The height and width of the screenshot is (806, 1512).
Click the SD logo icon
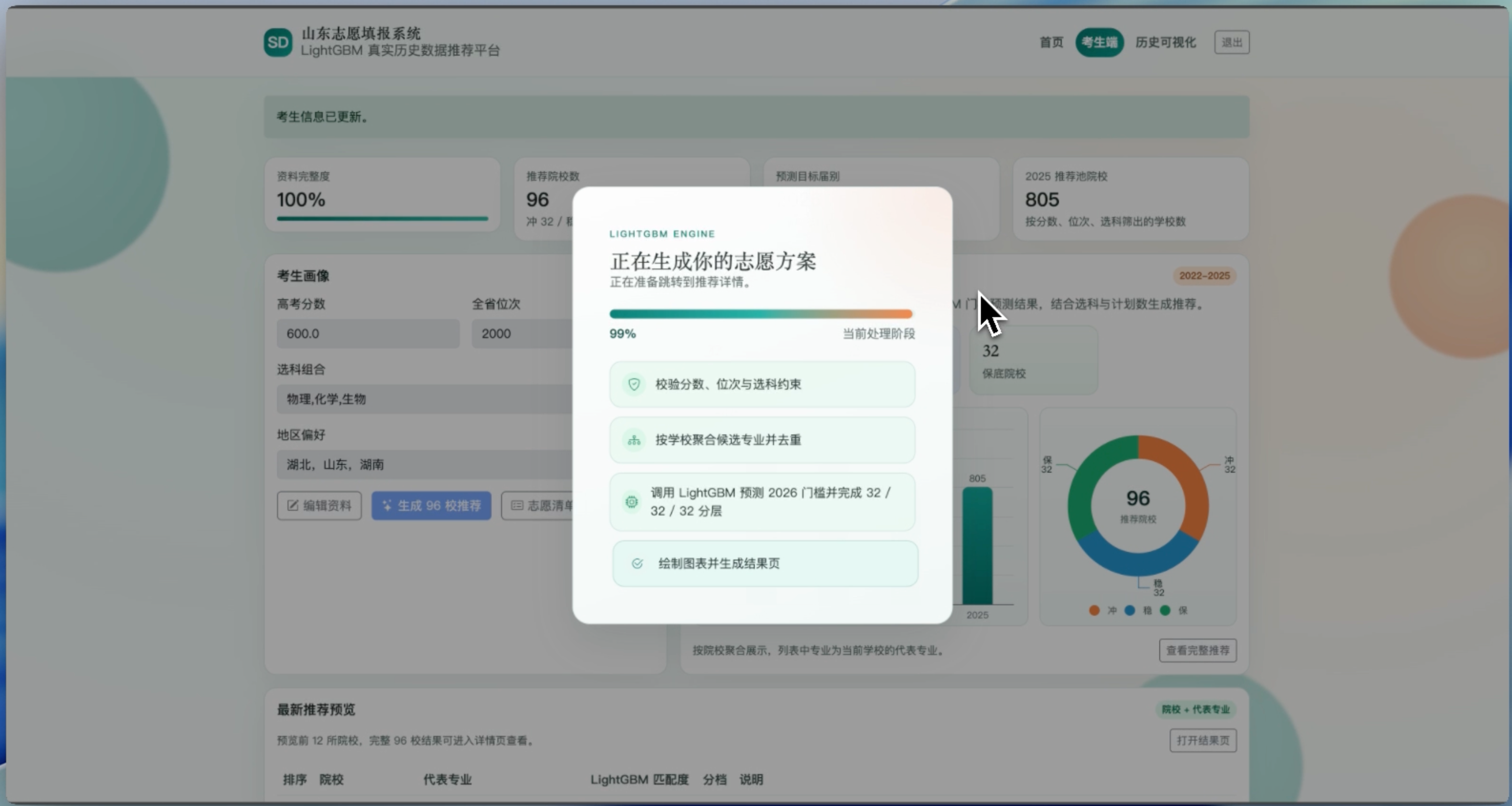pyautogui.click(x=277, y=42)
